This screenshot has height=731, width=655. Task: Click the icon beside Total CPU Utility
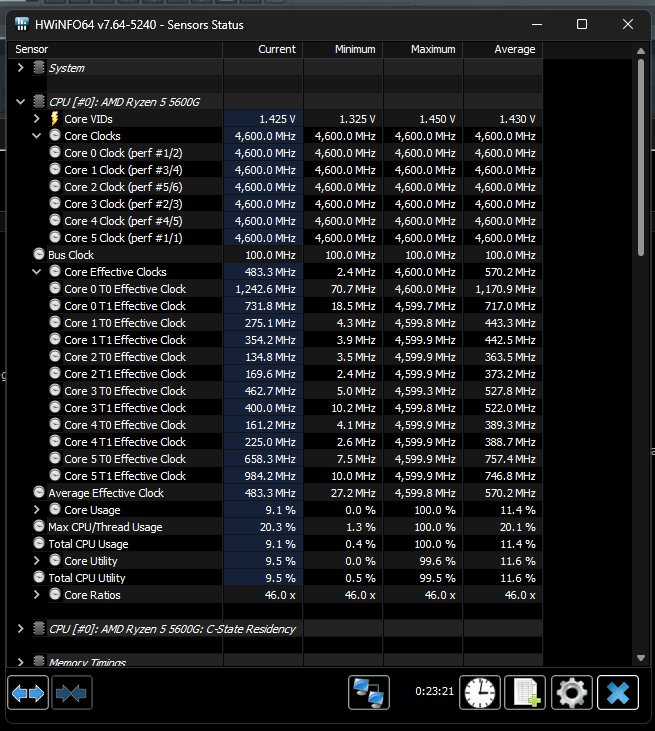coord(39,577)
